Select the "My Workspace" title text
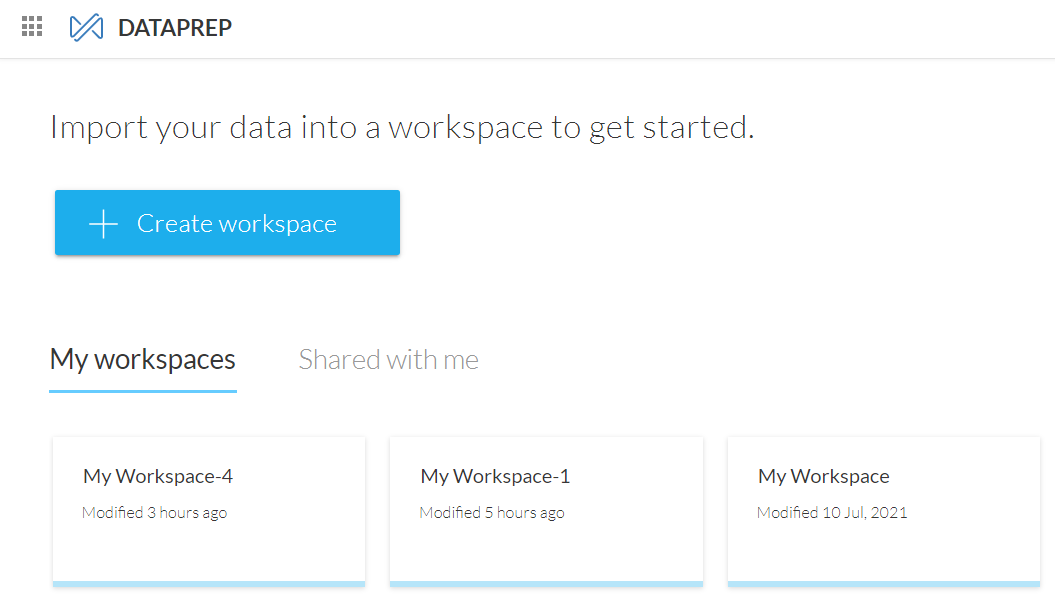This screenshot has width=1055, height=601. pos(823,476)
